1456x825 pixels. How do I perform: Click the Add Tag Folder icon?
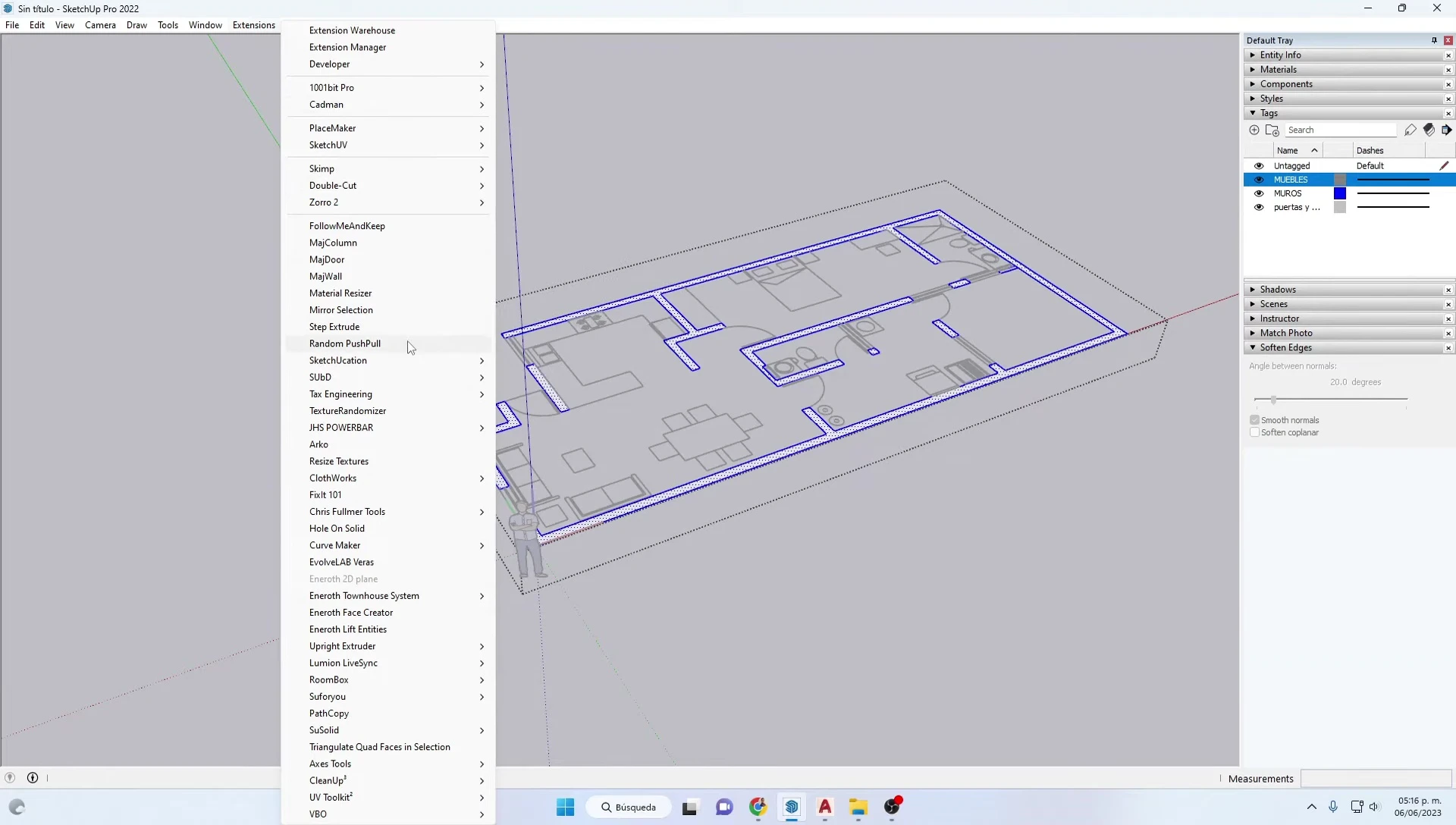tap(1272, 130)
